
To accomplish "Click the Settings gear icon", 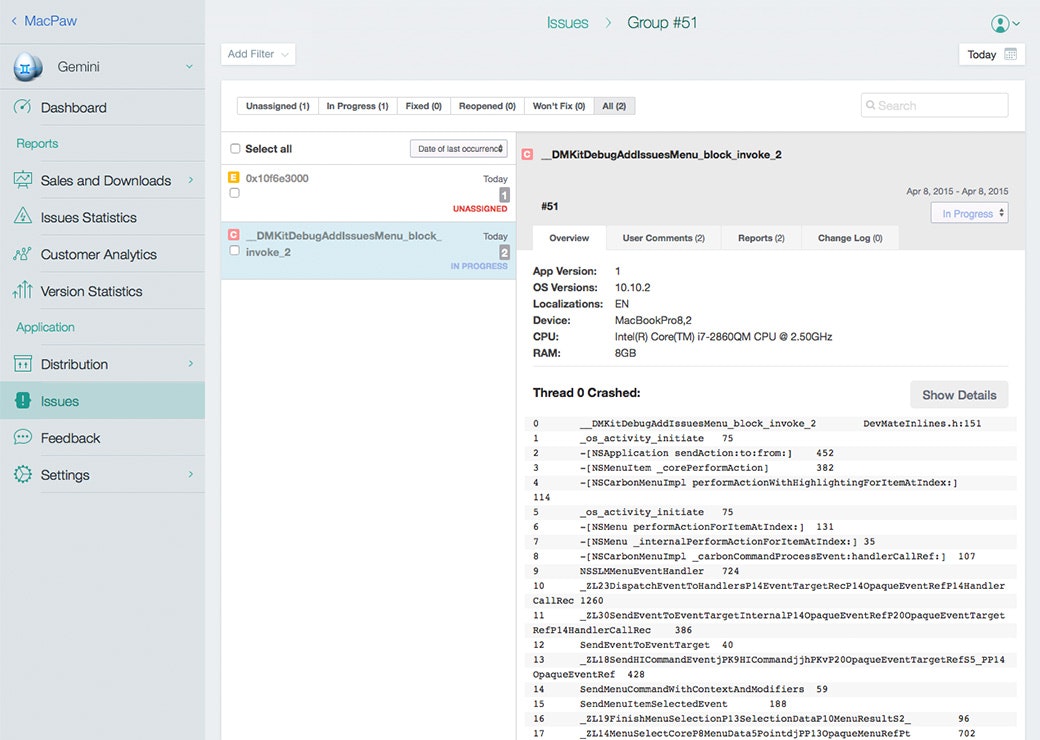I will pyautogui.click(x=23, y=474).
